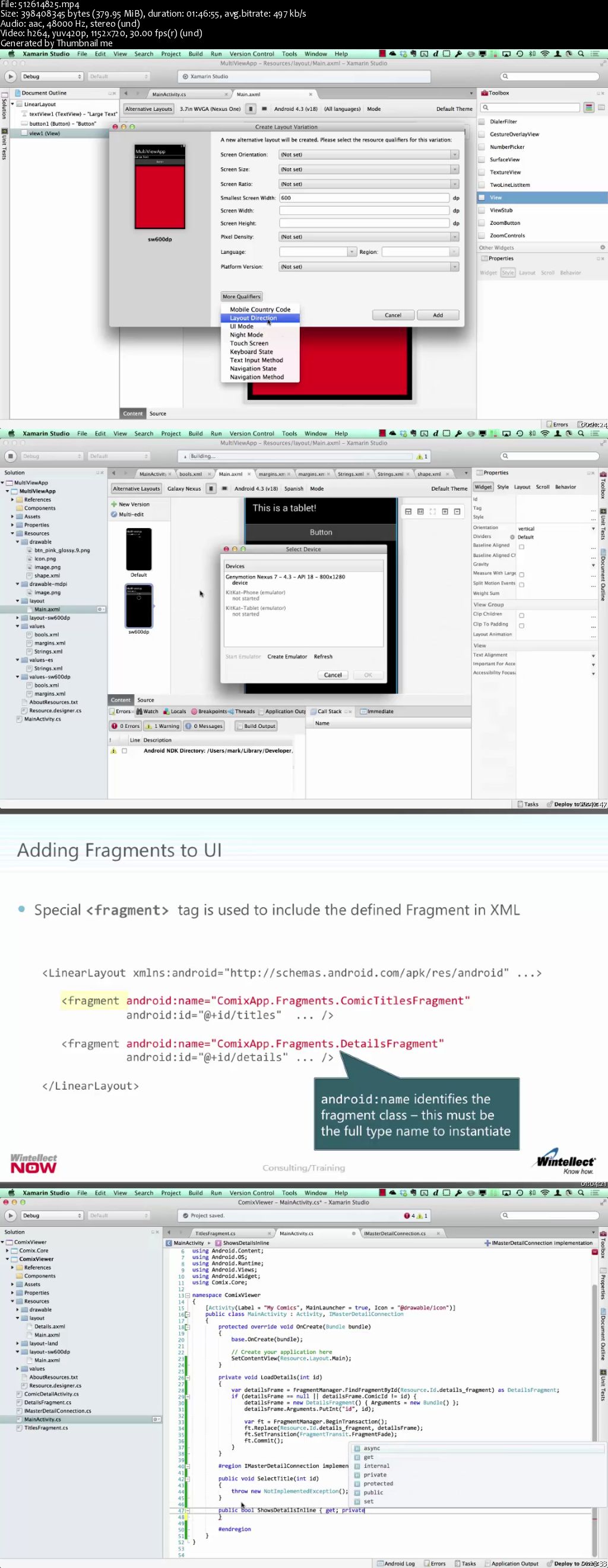The height and width of the screenshot is (1568, 608).
Task: Click Tasks in Select Device window status bar
Action: pos(528,804)
